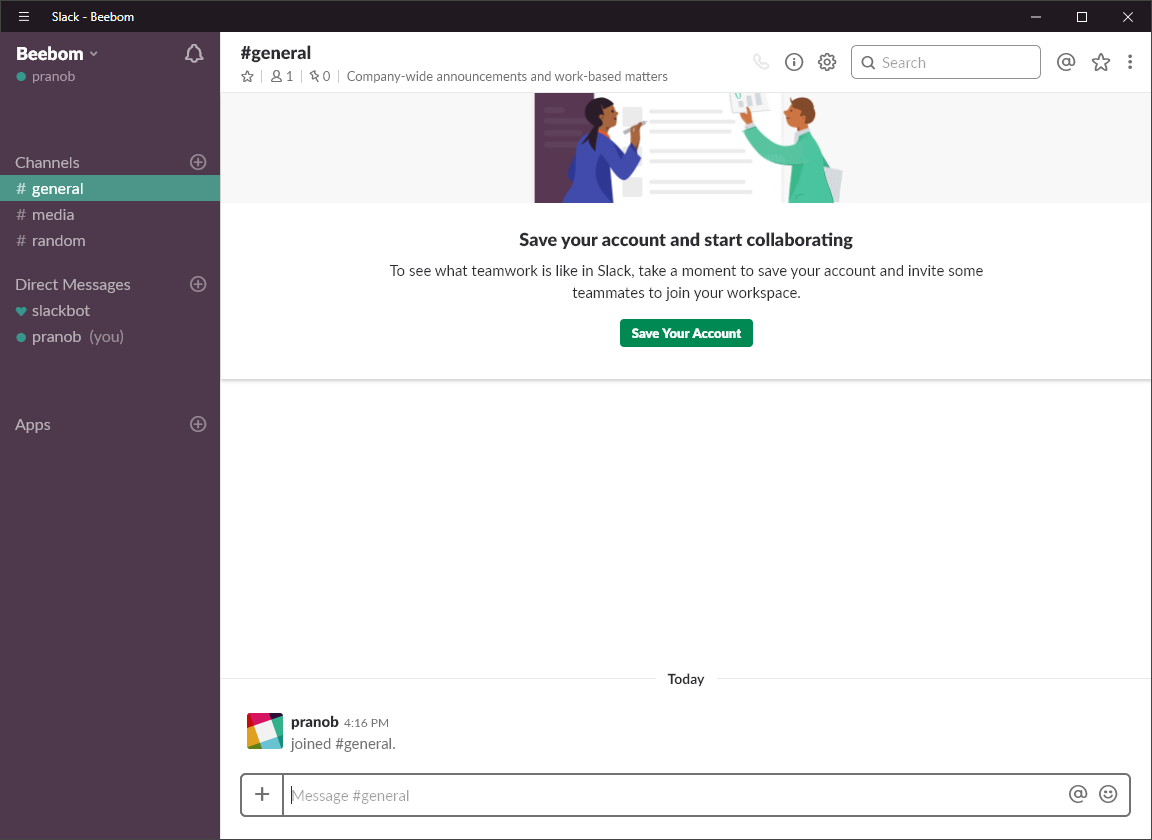Screen dimensions: 1152x840
Task: Mention someone using the @ icon in message box
Action: click(1078, 794)
